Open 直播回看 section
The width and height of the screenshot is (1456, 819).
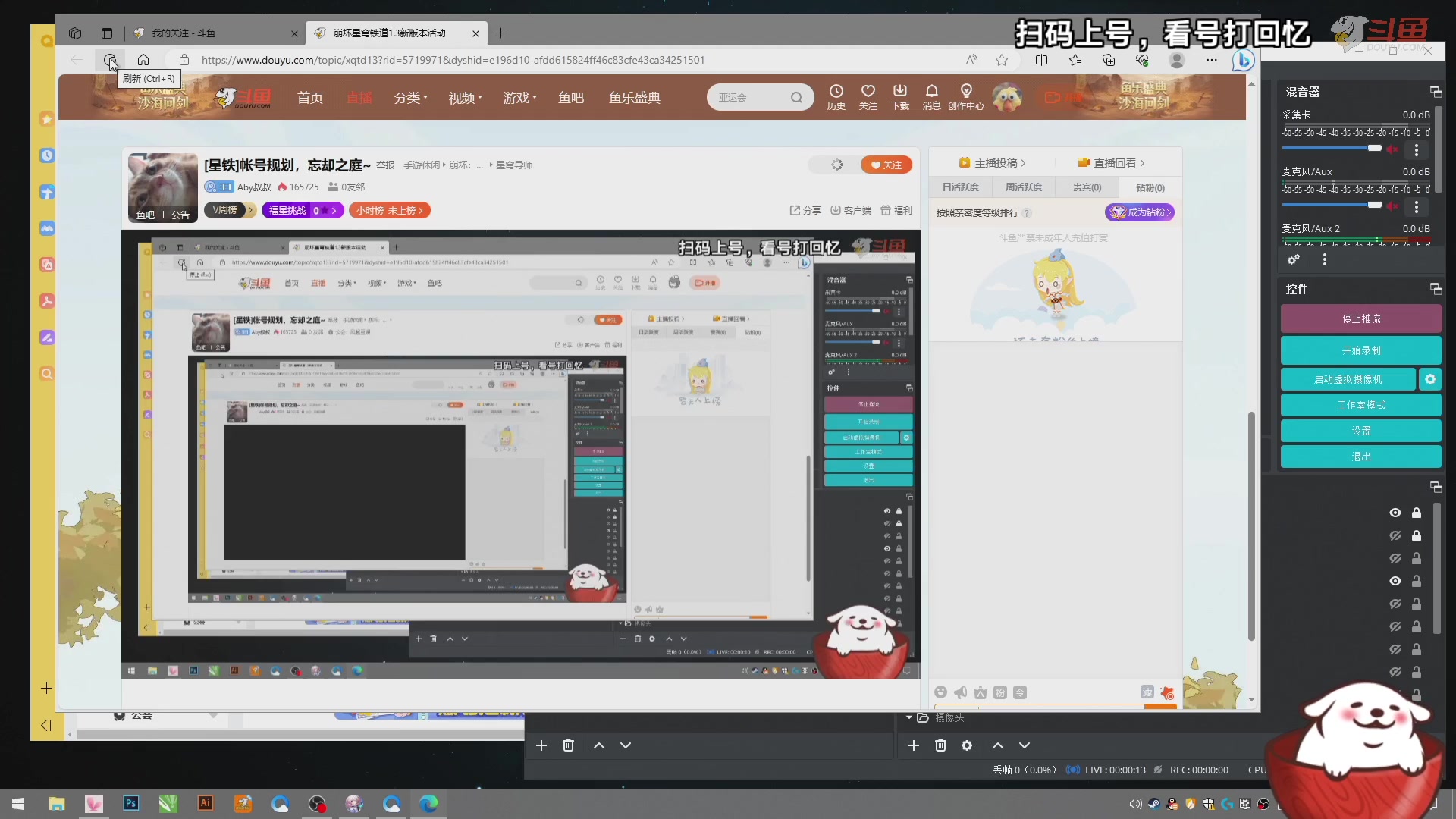pos(1111,163)
